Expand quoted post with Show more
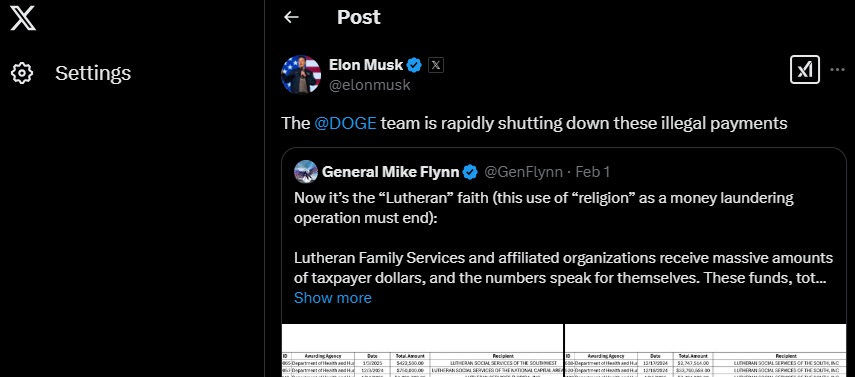855x377 pixels. tap(333, 298)
